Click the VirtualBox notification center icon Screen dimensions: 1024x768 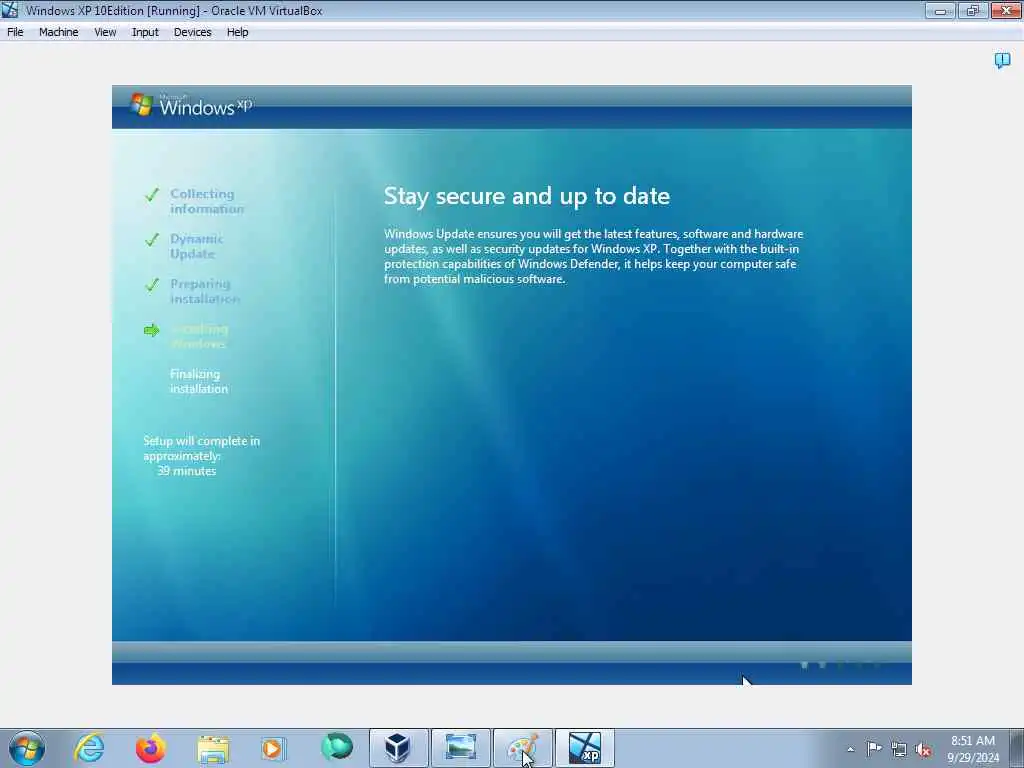pyautogui.click(x=1002, y=61)
